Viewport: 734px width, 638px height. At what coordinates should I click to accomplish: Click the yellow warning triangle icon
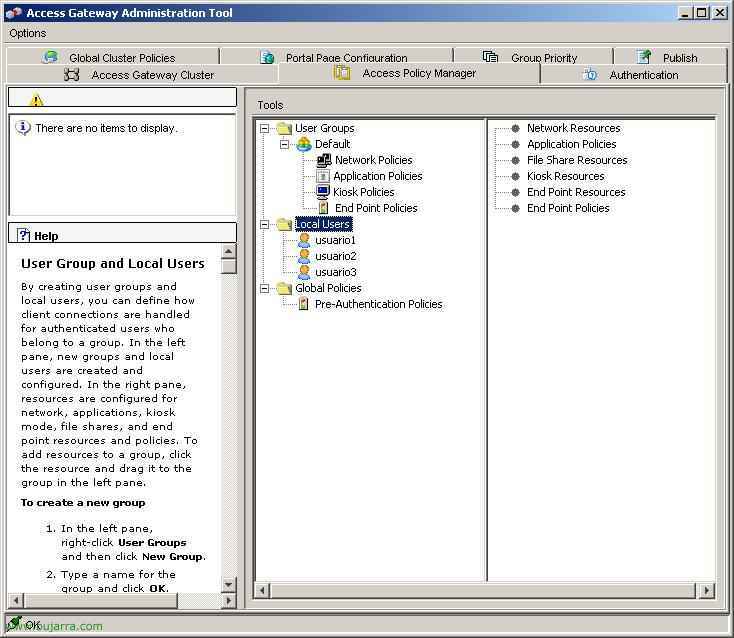36,100
